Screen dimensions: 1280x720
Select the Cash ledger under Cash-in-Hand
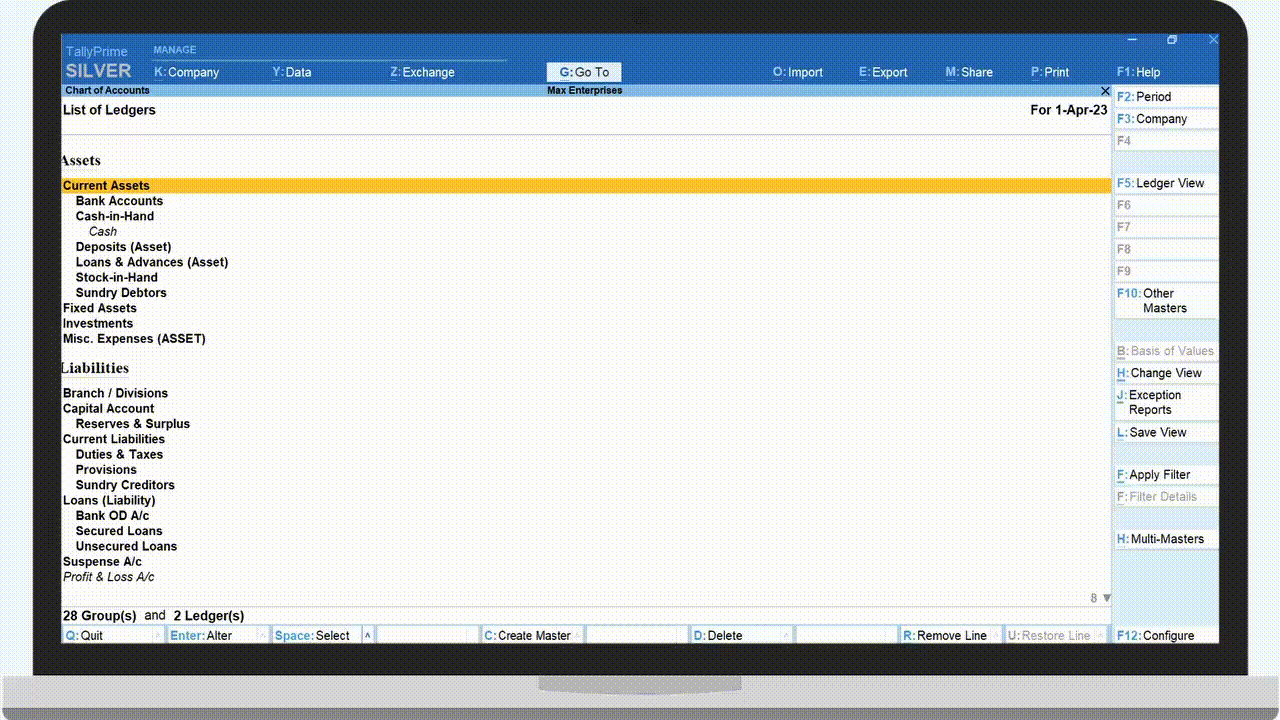[103, 232]
